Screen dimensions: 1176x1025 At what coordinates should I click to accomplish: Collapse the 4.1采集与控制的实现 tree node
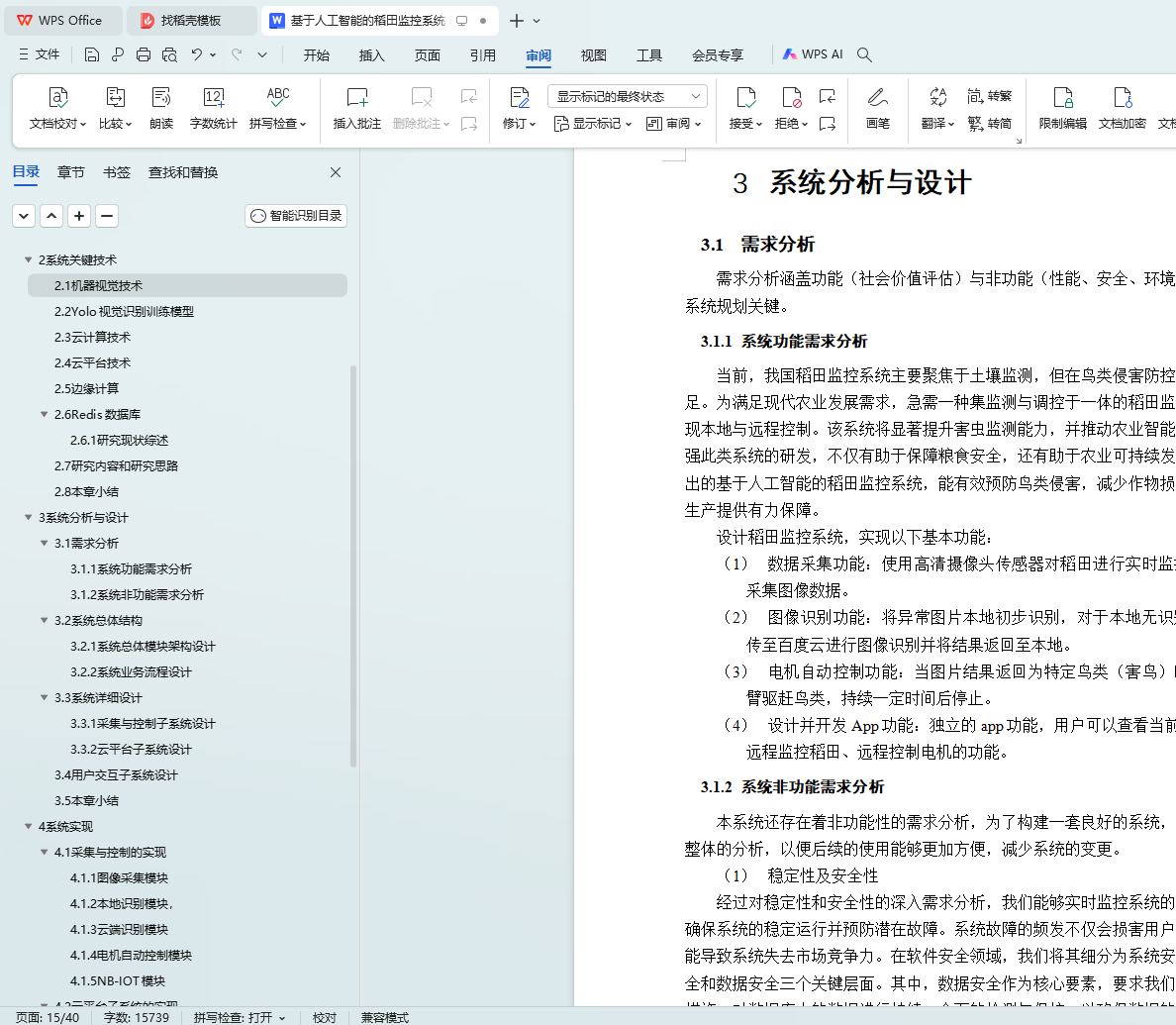click(45, 852)
